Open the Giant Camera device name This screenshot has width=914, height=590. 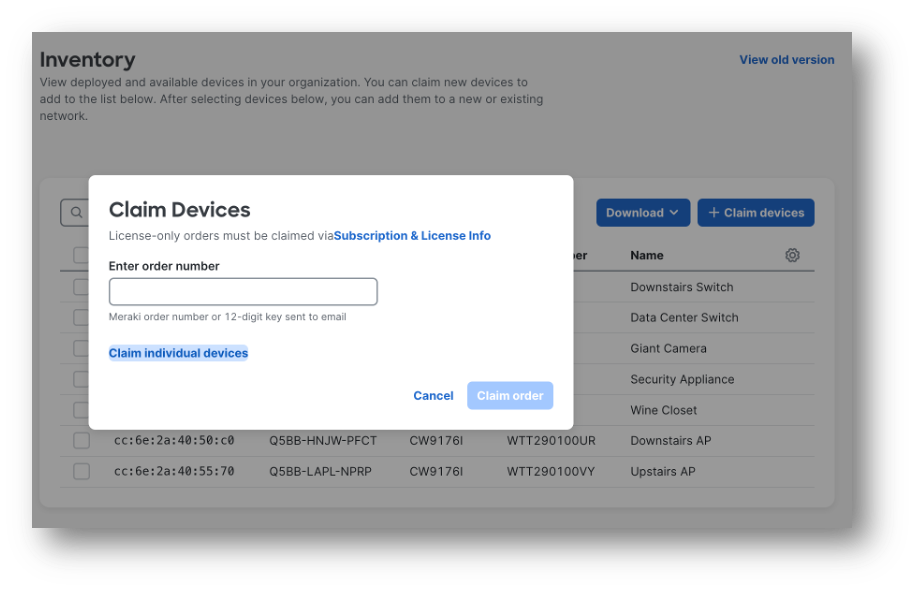668,348
